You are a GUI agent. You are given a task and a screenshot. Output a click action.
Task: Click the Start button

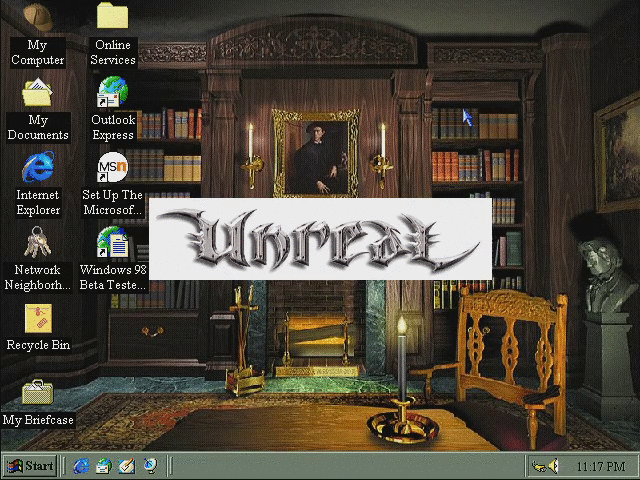click(x=30, y=466)
